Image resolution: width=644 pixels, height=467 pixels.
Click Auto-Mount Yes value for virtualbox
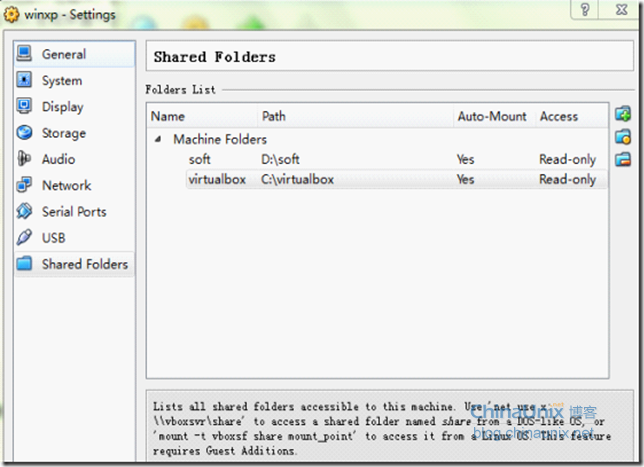pos(466,179)
